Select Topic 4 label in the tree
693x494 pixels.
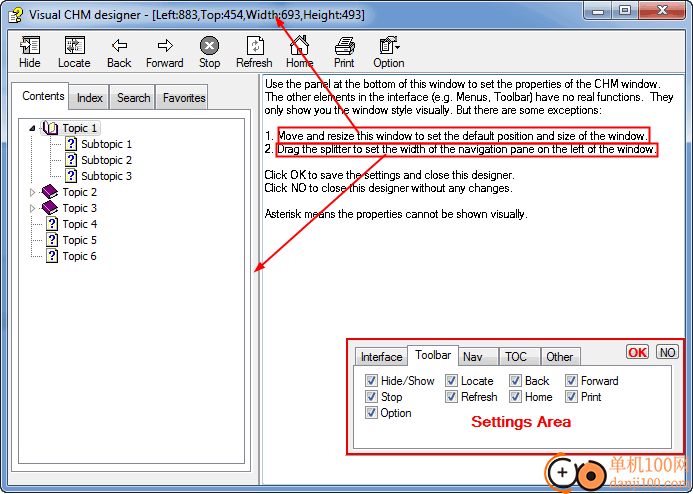pyautogui.click(x=80, y=224)
